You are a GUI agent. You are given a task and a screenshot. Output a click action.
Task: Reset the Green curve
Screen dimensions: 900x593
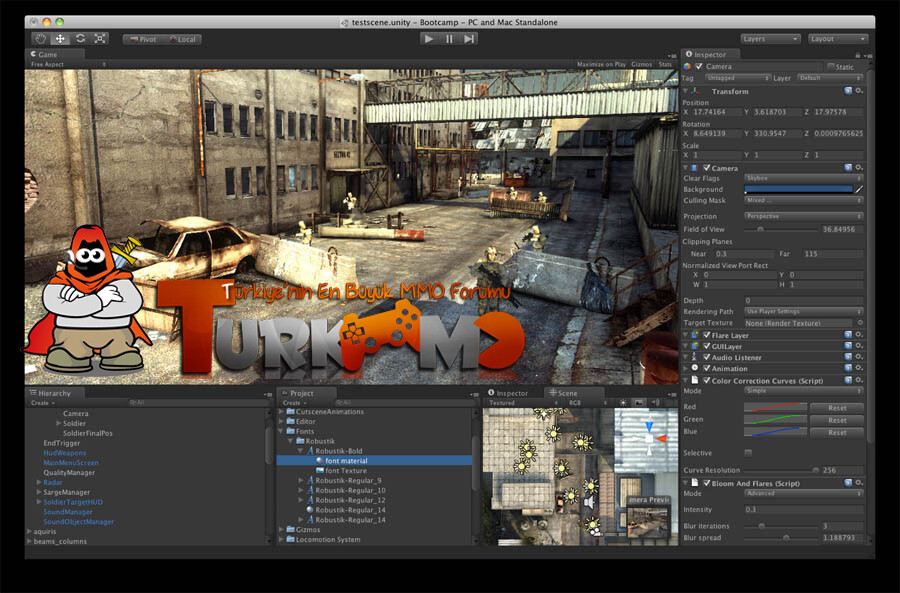(x=837, y=420)
